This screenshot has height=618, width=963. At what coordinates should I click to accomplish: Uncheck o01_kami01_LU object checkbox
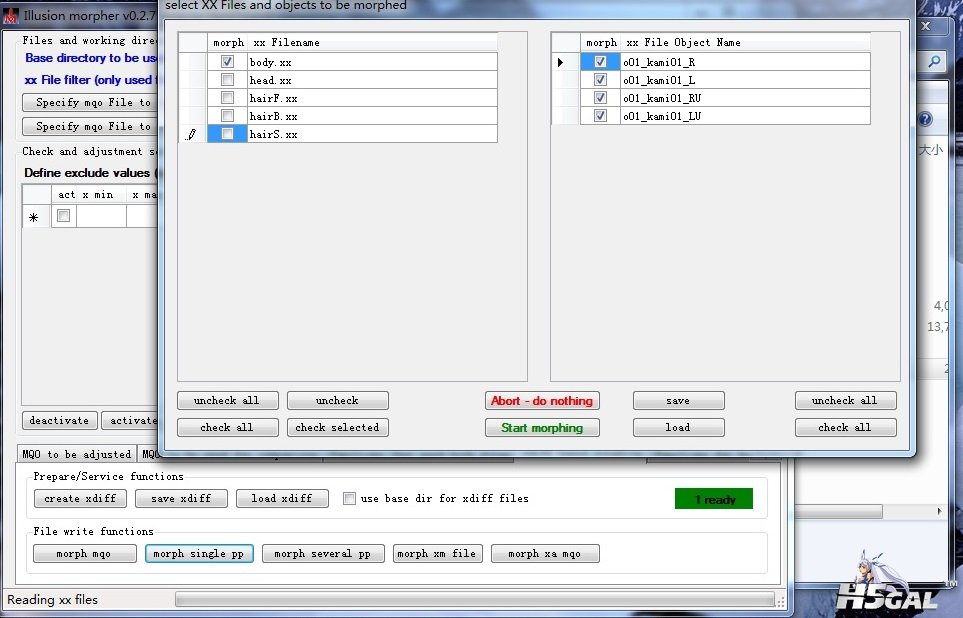tap(600, 116)
